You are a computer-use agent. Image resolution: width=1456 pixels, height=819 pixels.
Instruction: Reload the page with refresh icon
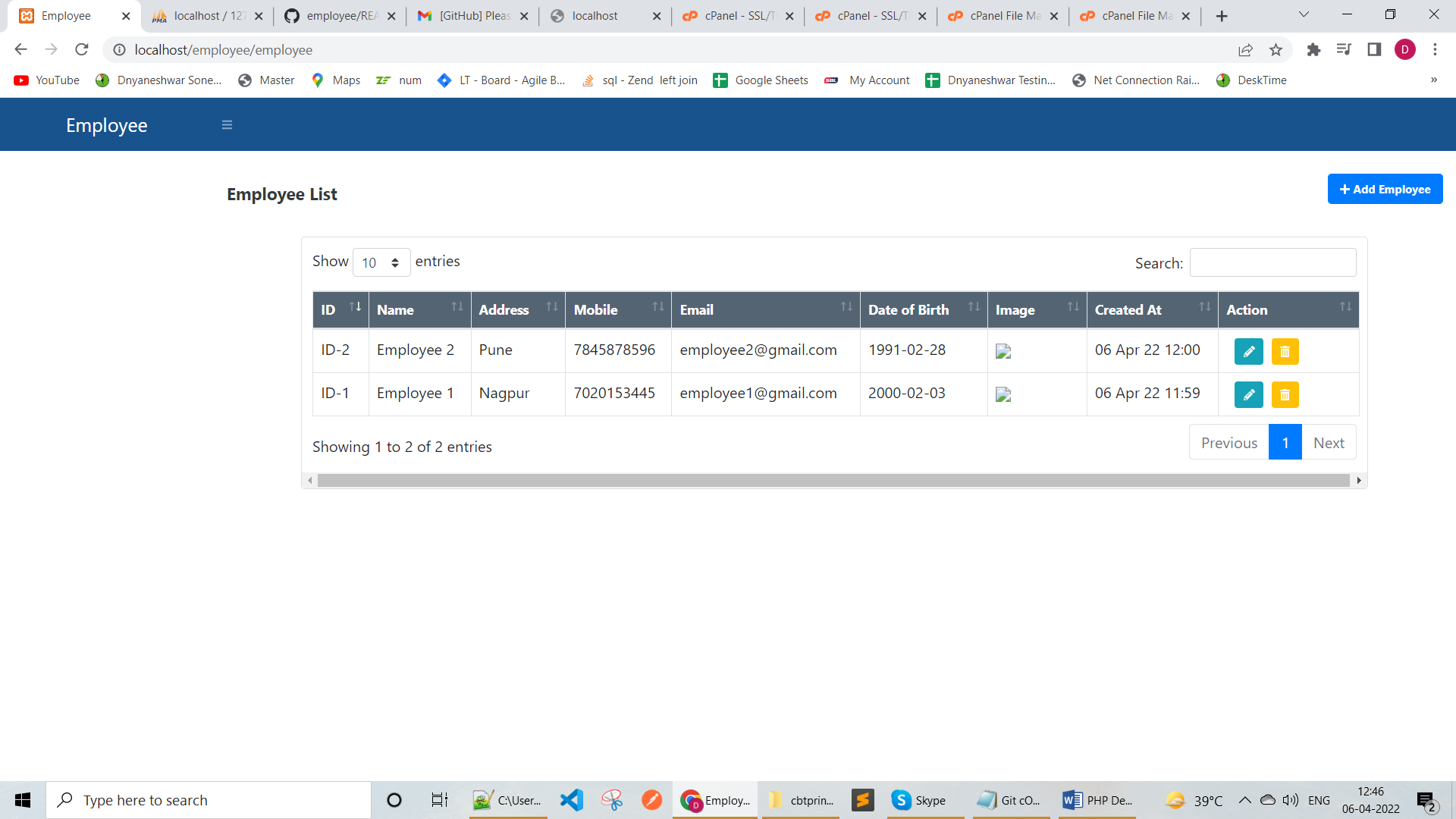[x=82, y=50]
